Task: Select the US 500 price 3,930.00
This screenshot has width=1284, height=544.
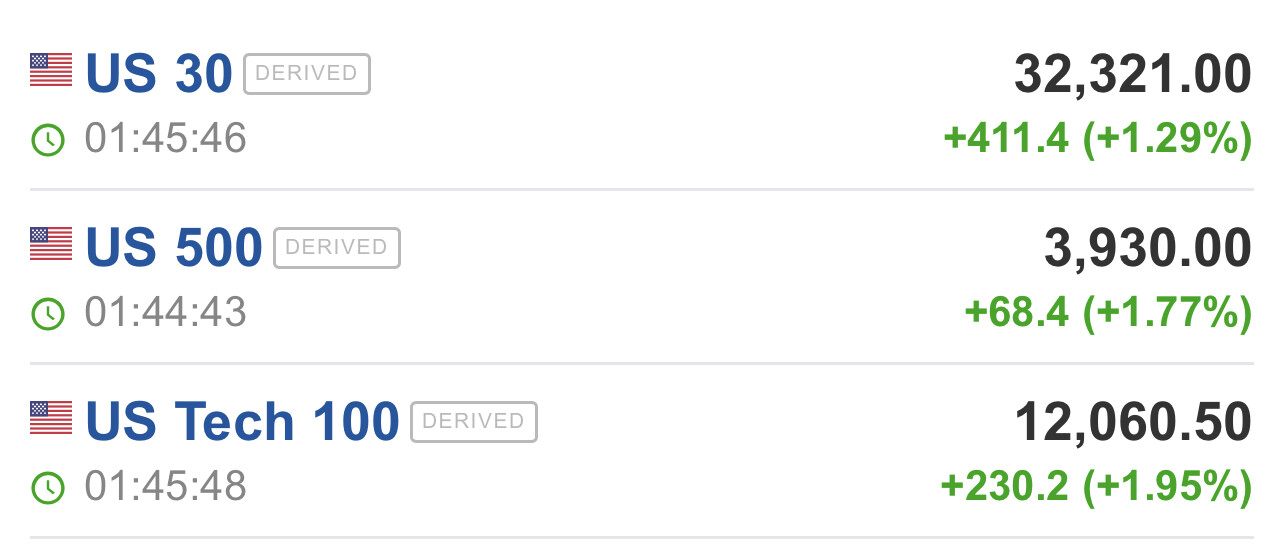Action: [x=1147, y=248]
